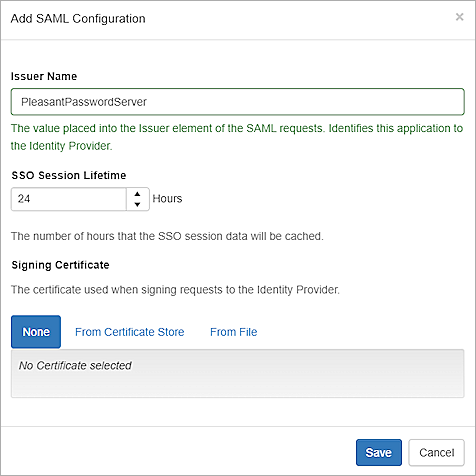Switch to From Certificate Store tab
The image size is (476, 476).
tap(130, 332)
